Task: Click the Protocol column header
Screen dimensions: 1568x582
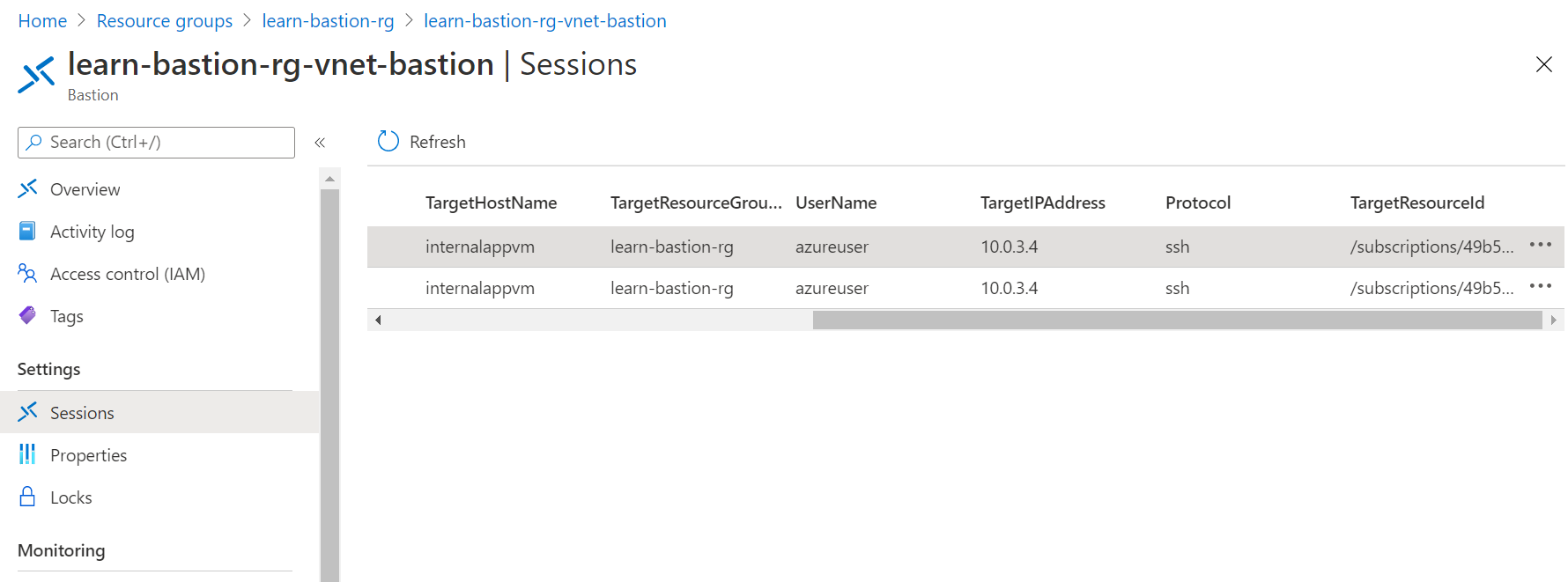Action: point(1198,203)
